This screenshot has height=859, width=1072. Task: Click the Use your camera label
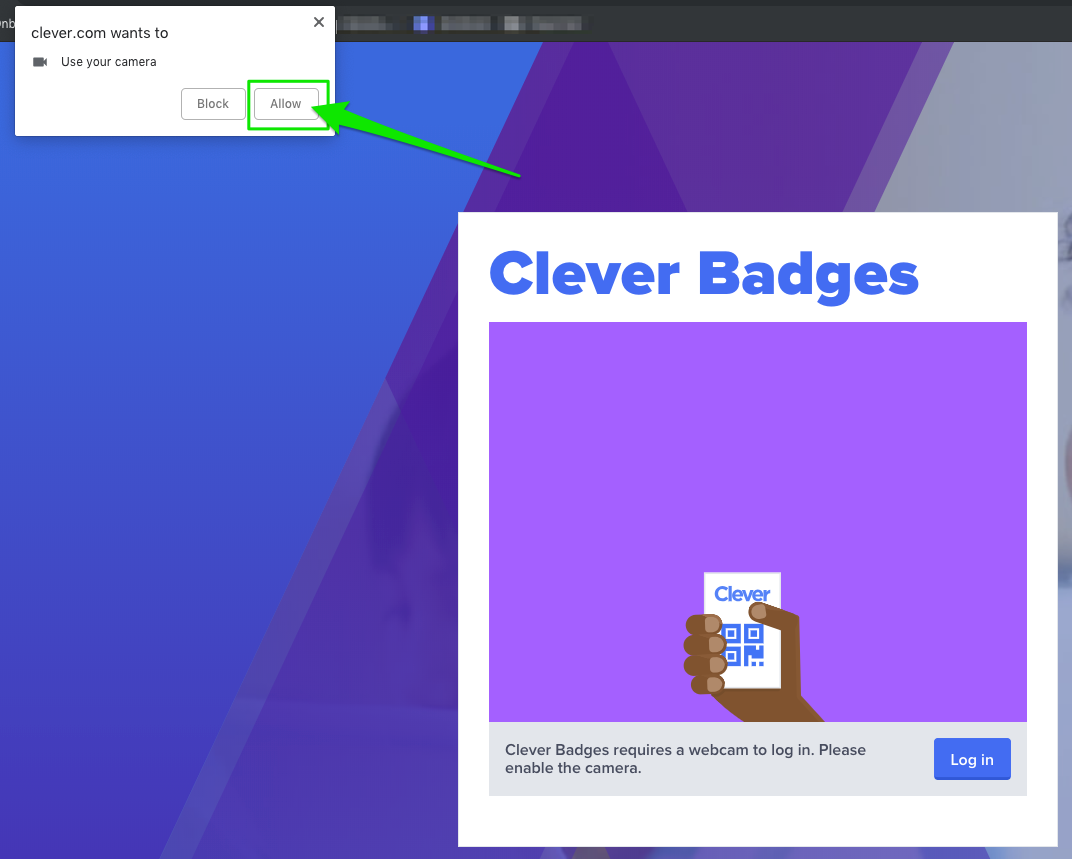coord(108,61)
